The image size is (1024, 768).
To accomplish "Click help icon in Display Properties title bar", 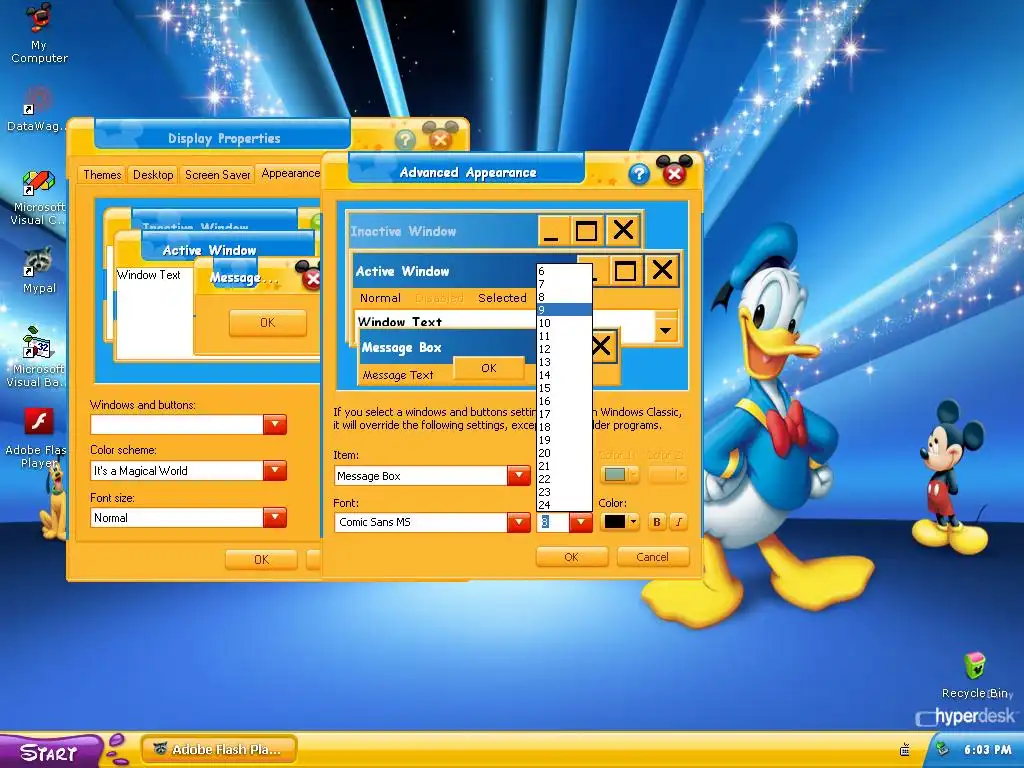I will click(x=405, y=139).
